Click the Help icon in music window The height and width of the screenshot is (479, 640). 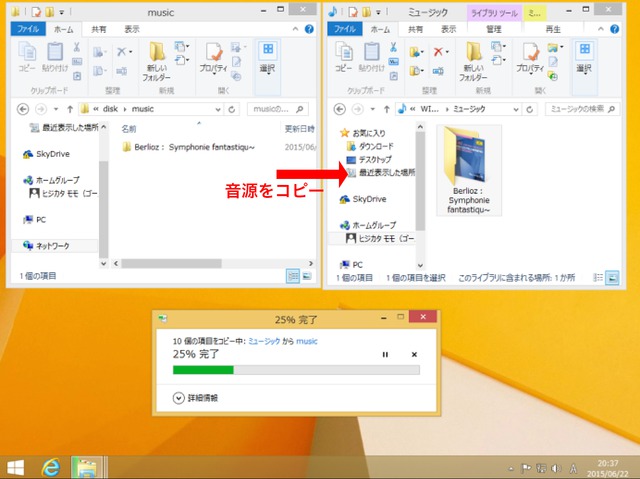pos(309,30)
